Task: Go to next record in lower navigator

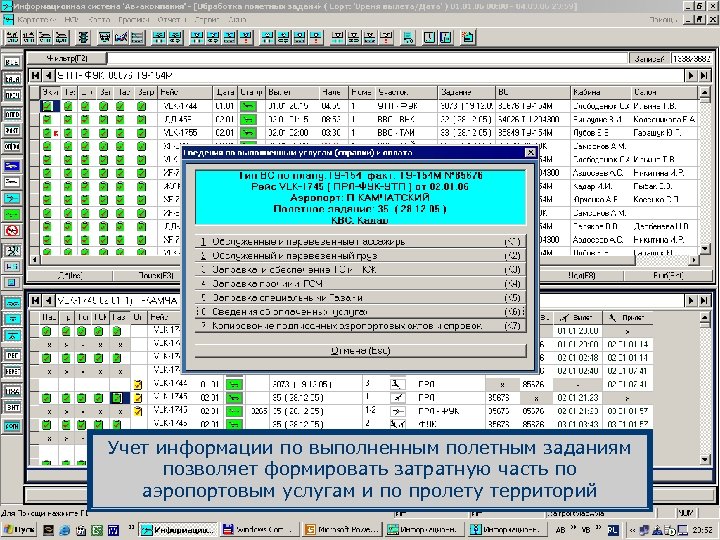Action: (x=691, y=300)
